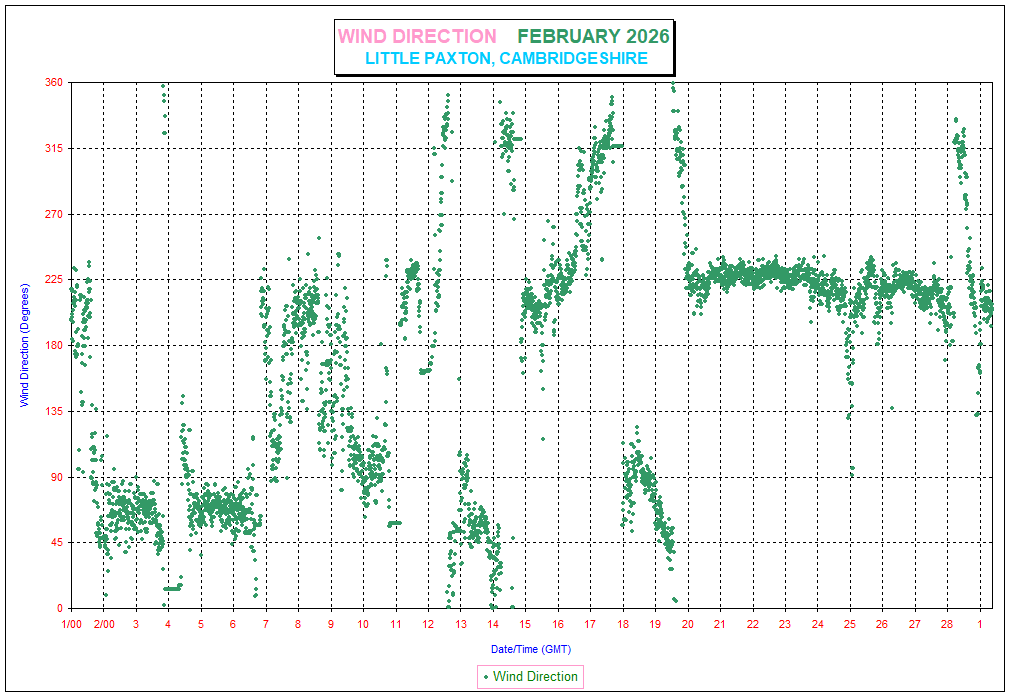1010x696 pixels.
Task: Select the 180 degree axis label
Action: (x=53, y=346)
